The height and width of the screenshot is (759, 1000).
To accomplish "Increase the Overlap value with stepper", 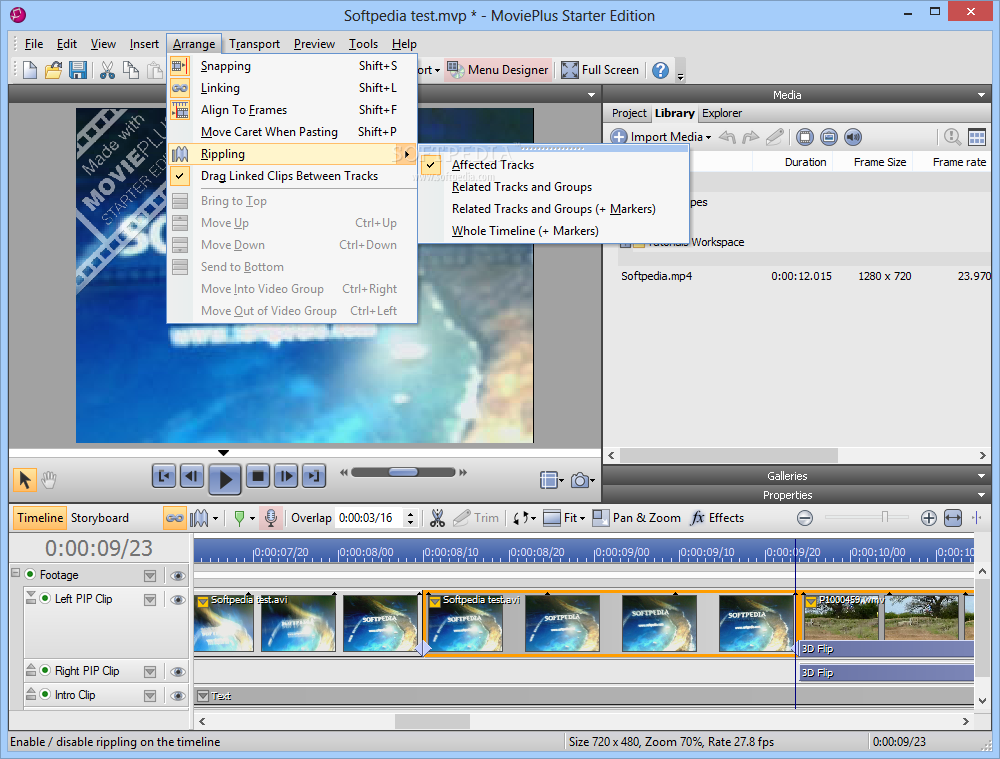I will (411, 513).
